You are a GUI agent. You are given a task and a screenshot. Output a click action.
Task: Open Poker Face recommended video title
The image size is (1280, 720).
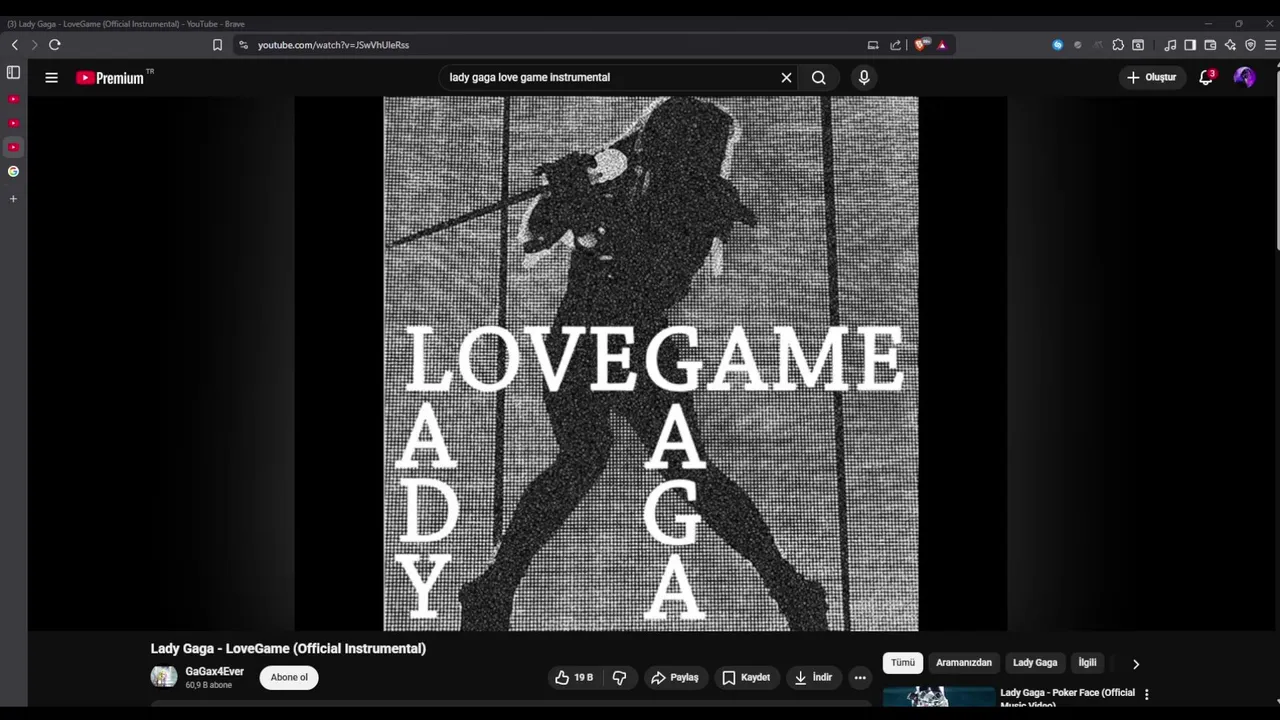coord(1067,697)
